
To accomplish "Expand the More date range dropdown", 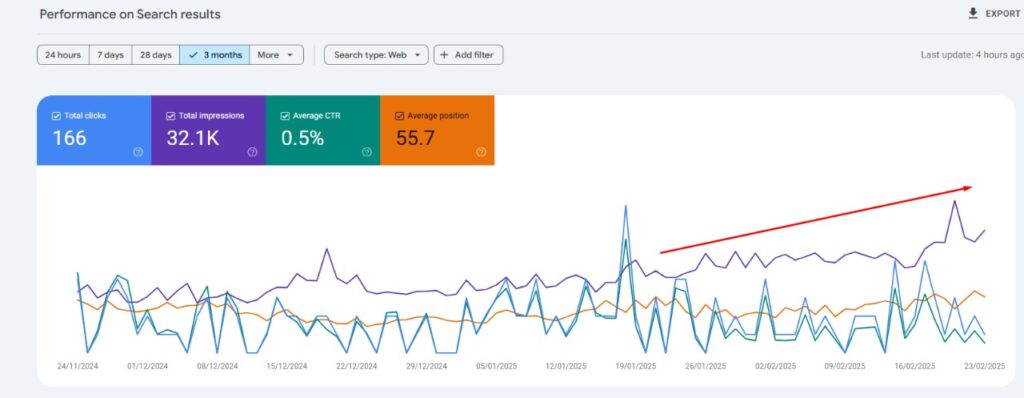I will [x=276, y=55].
